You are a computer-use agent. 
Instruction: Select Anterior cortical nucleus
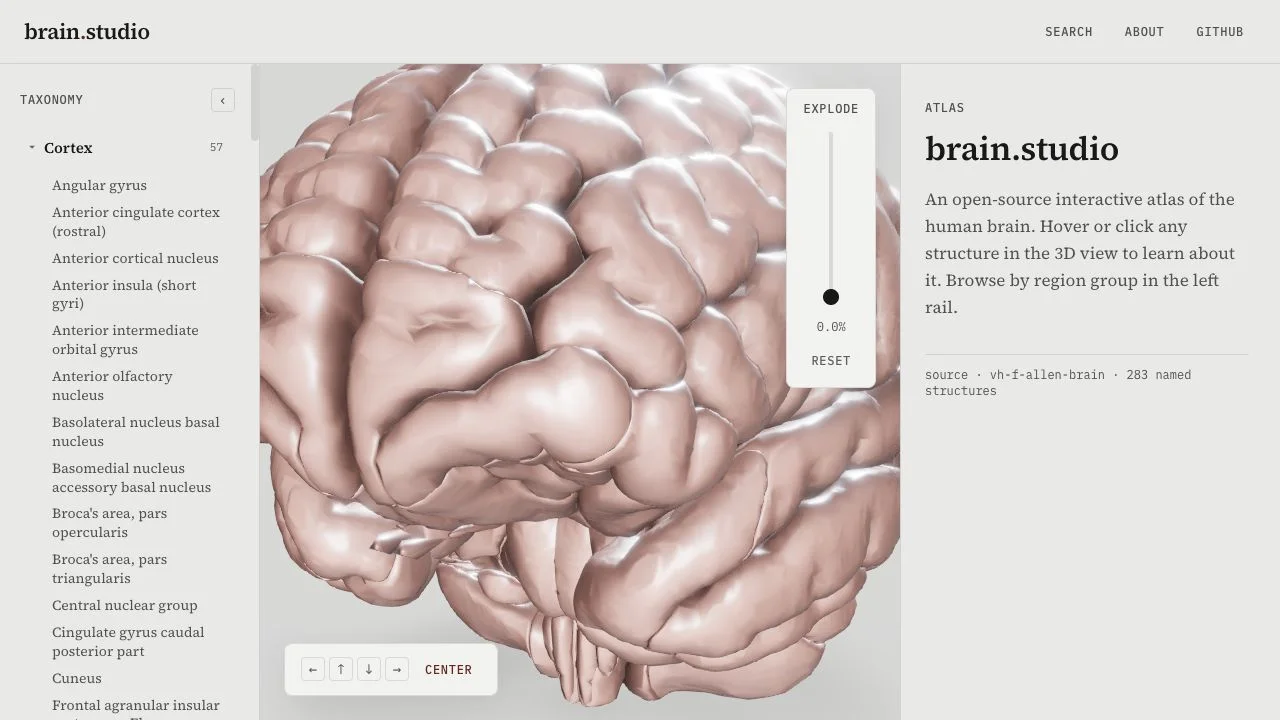click(x=135, y=258)
